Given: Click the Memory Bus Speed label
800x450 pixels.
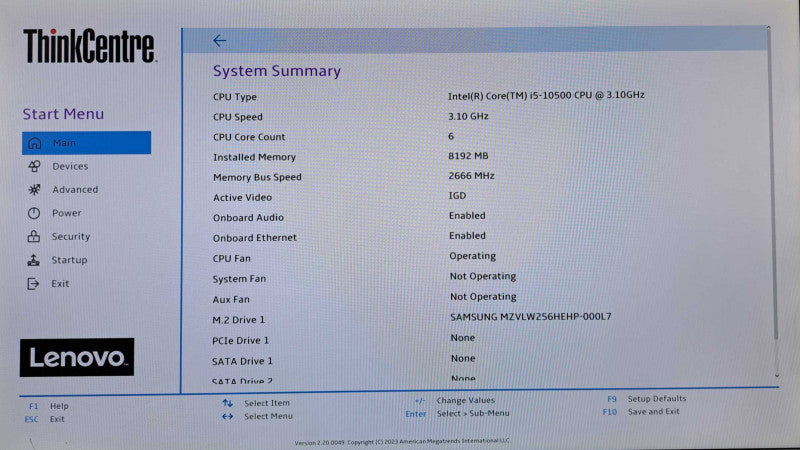Looking at the screenshot, I should point(257,178).
